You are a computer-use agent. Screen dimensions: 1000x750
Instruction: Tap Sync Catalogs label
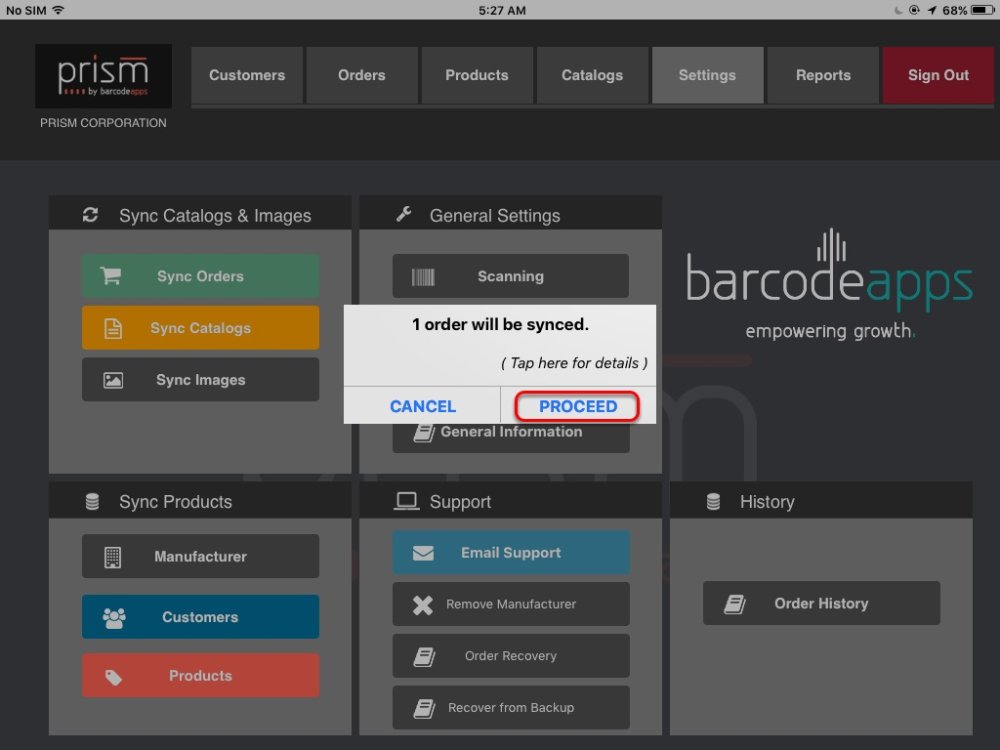(200, 328)
